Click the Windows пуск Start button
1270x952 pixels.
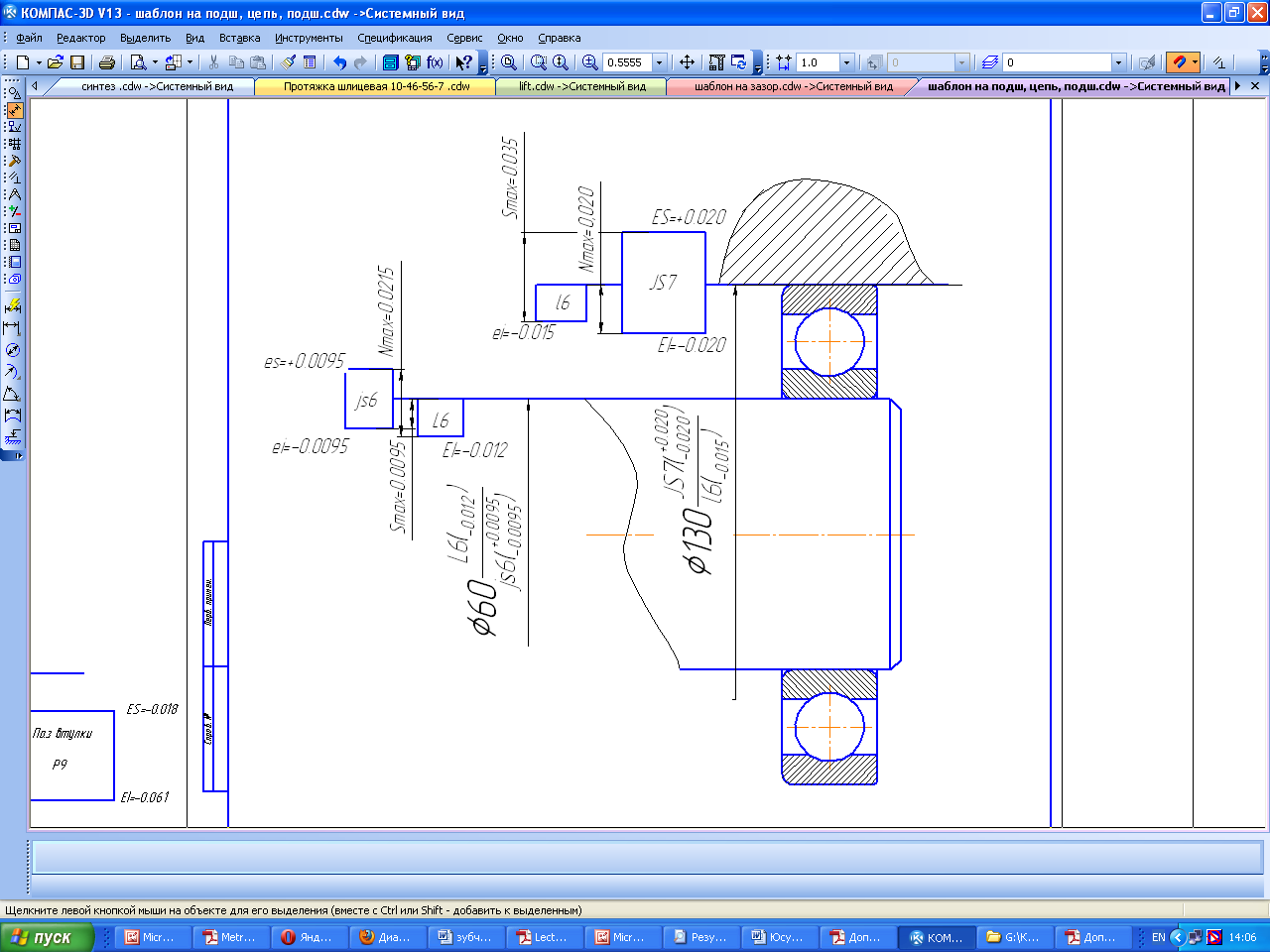pos(47,937)
